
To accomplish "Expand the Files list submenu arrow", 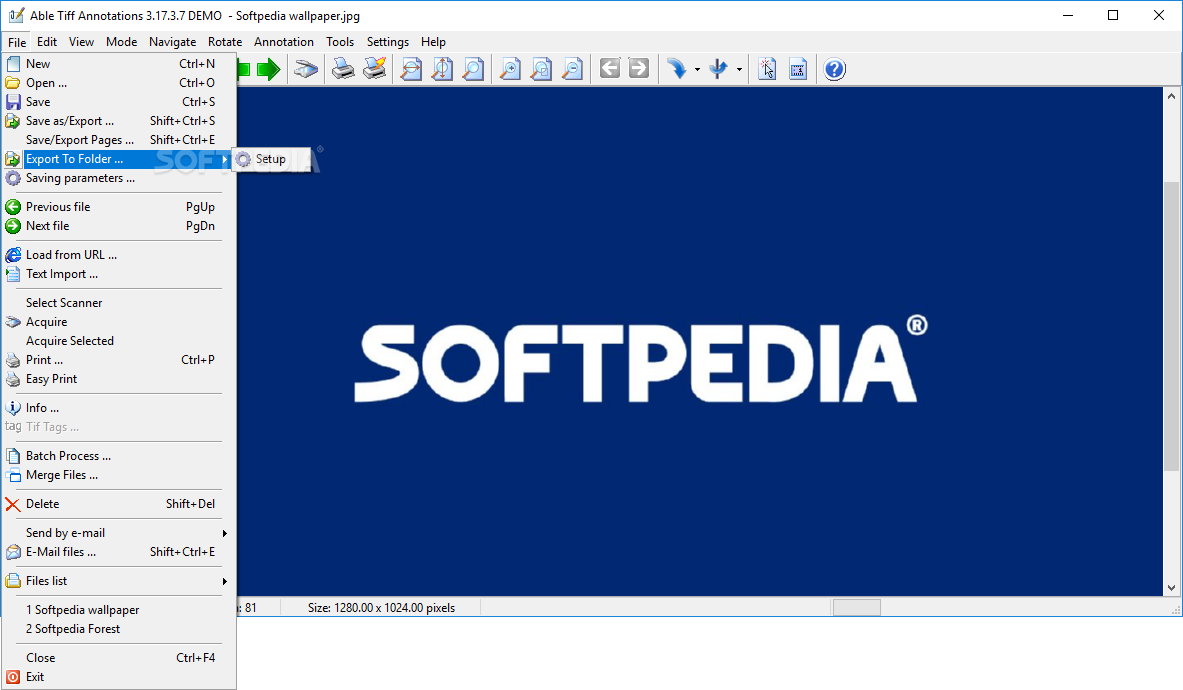I will tap(225, 581).
